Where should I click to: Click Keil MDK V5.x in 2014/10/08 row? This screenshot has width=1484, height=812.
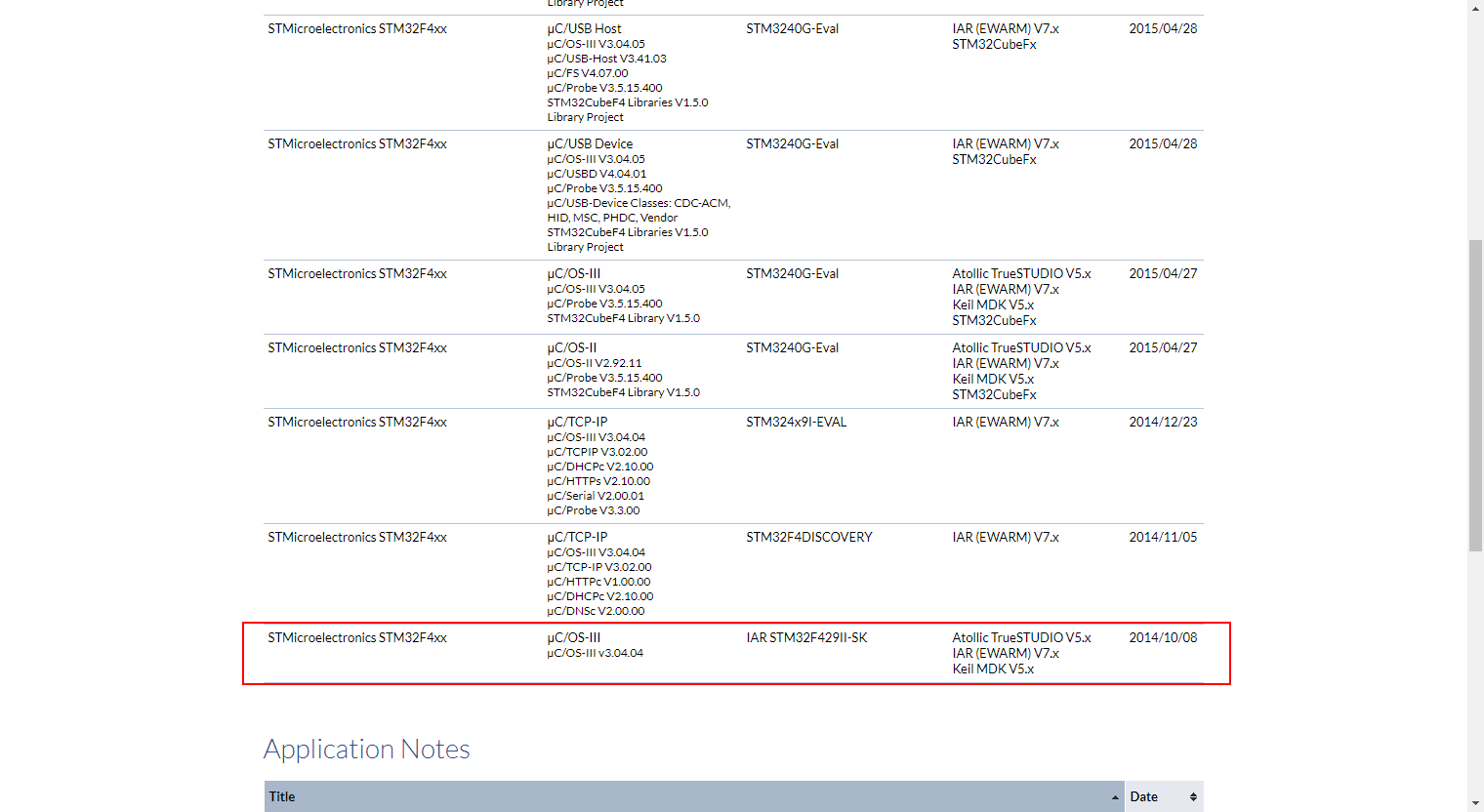pyautogui.click(x=993, y=670)
